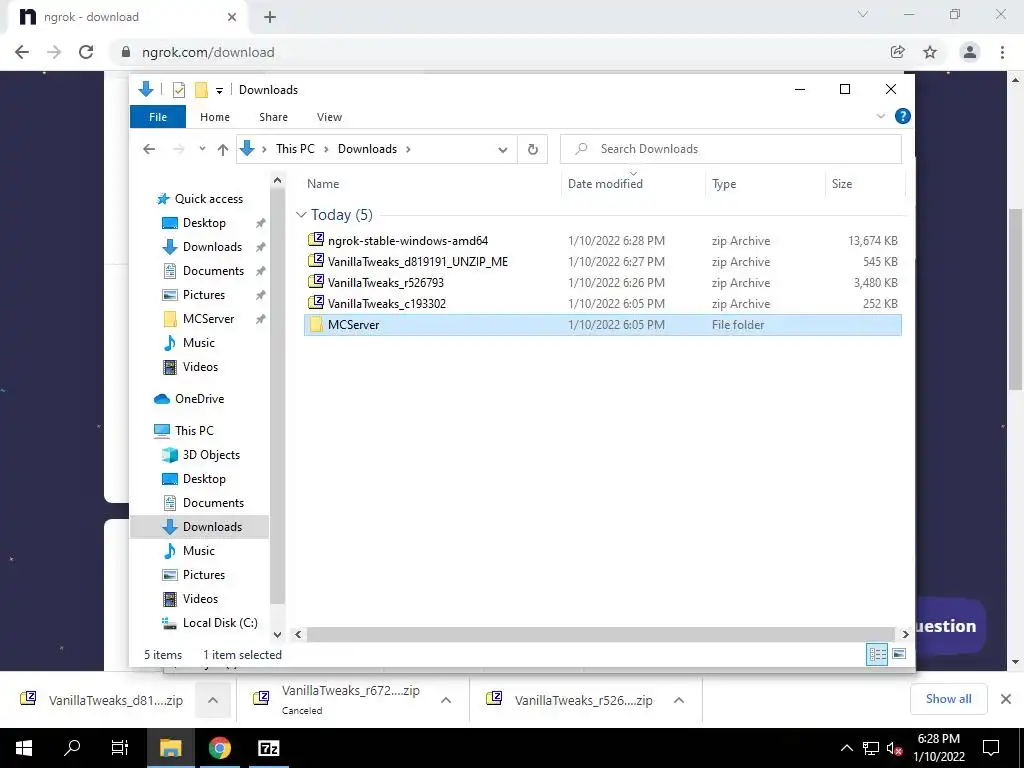
Task: Sort files by the Name column
Action: (x=323, y=184)
